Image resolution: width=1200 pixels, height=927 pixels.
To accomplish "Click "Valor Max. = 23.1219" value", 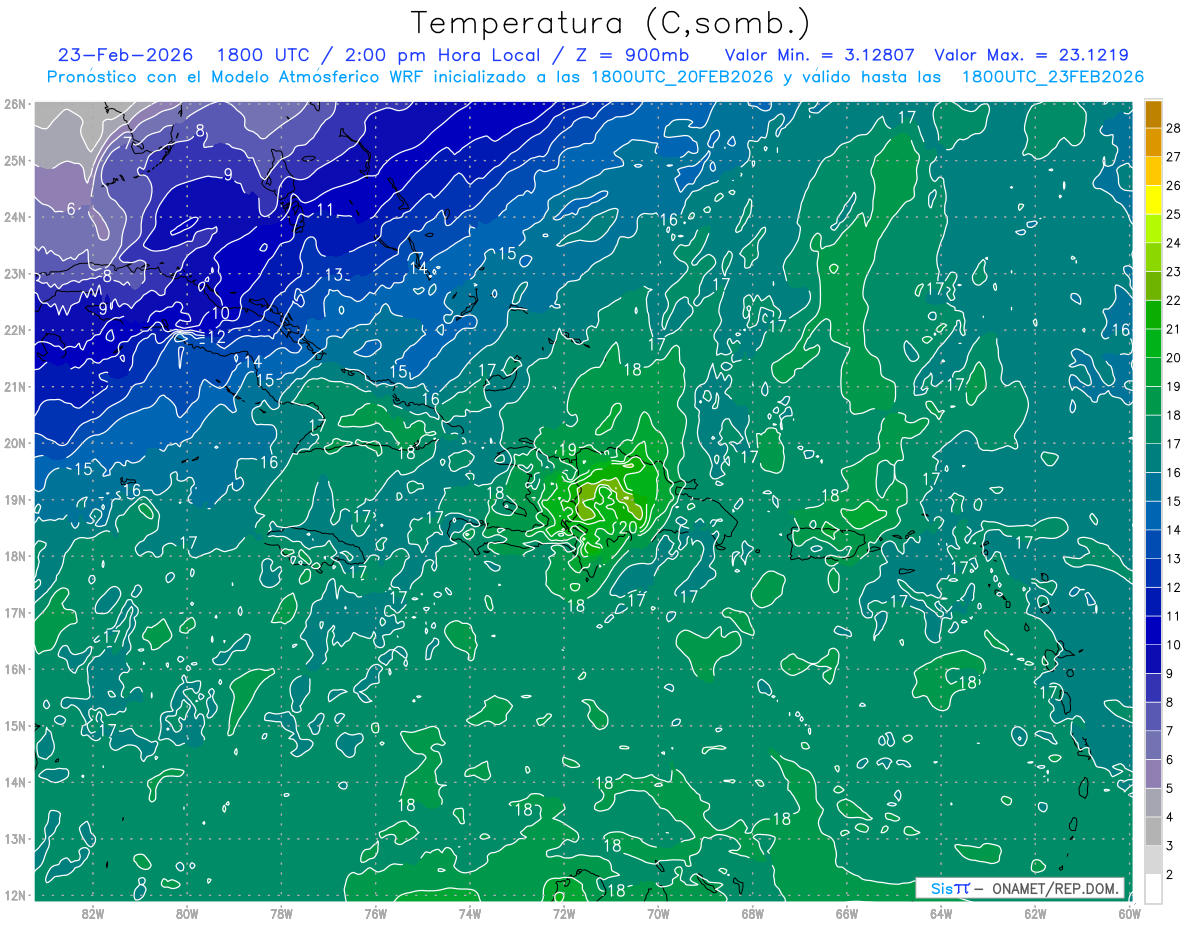I will tap(1031, 55).
